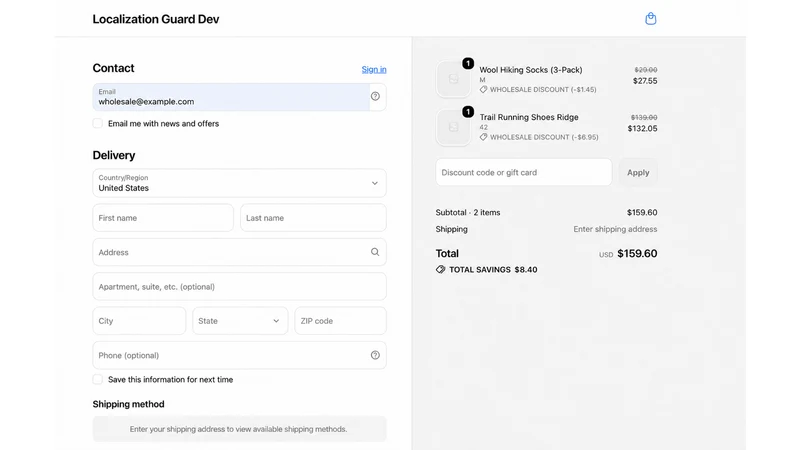The width and height of the screenshot is (800, 450).
Task: Click the Trail Running Shoes discount tag icon
Action: tap(483, 137)
